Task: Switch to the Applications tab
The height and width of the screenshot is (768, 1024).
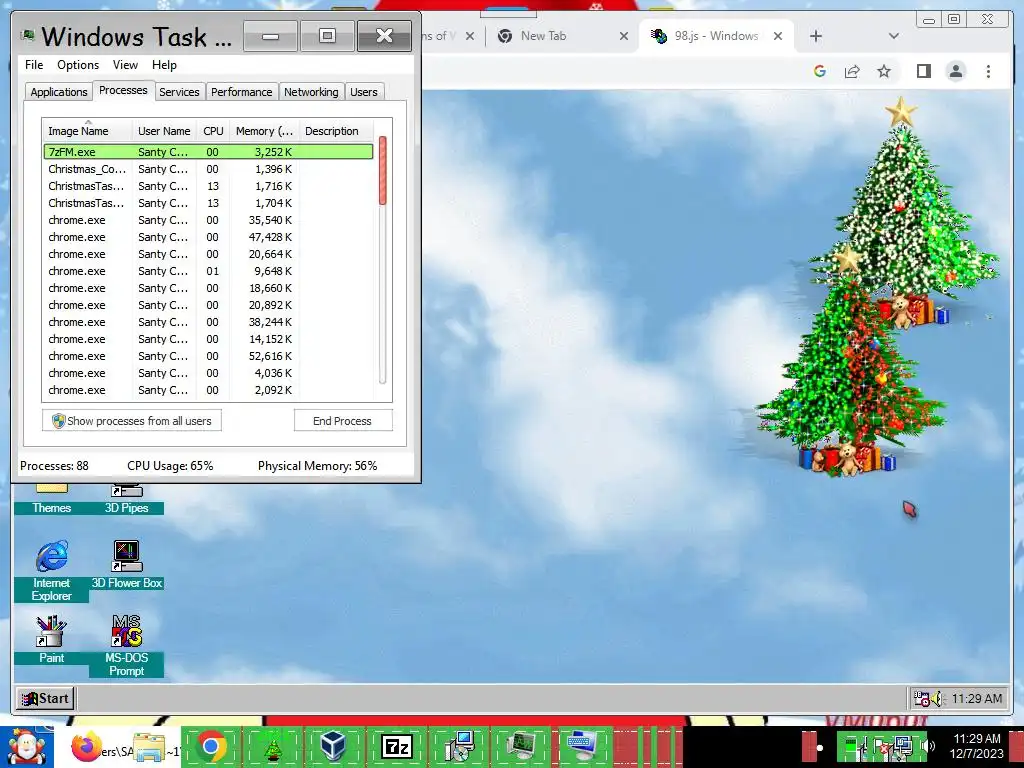Action: (x=59, y=92)
